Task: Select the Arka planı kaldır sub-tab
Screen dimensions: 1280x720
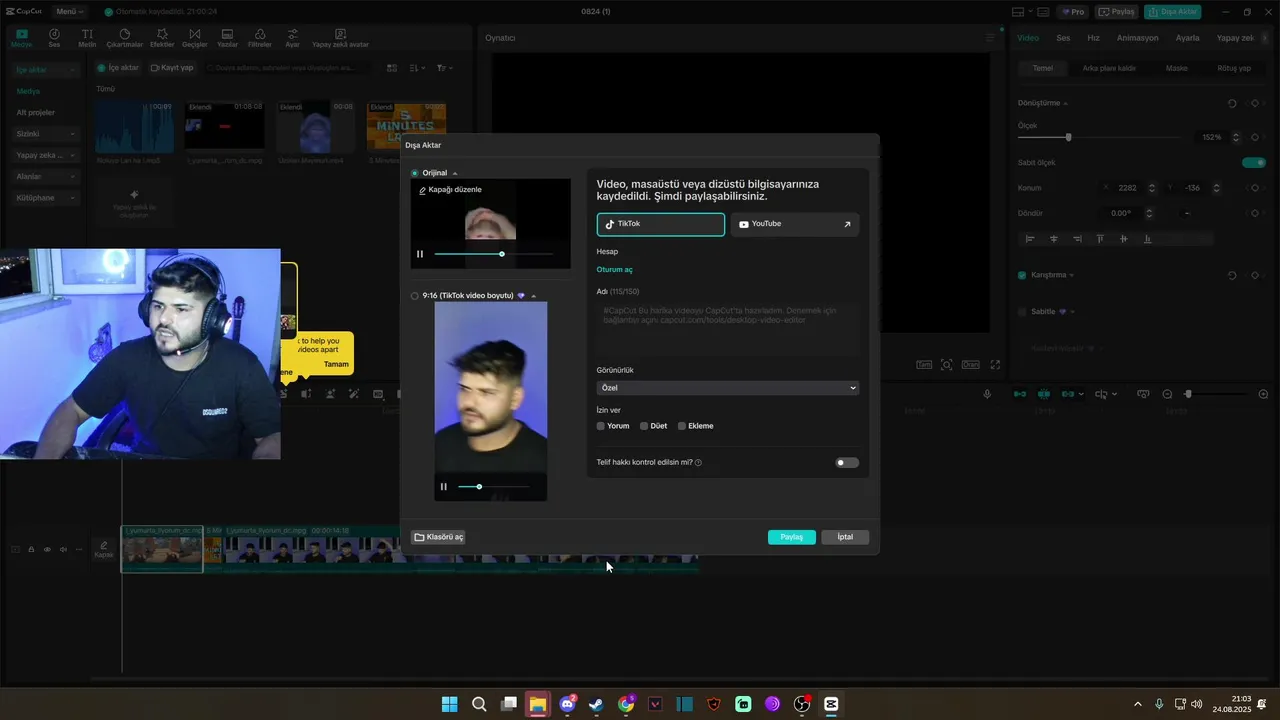Action: pyautogui.click(x=1109, y=68)
